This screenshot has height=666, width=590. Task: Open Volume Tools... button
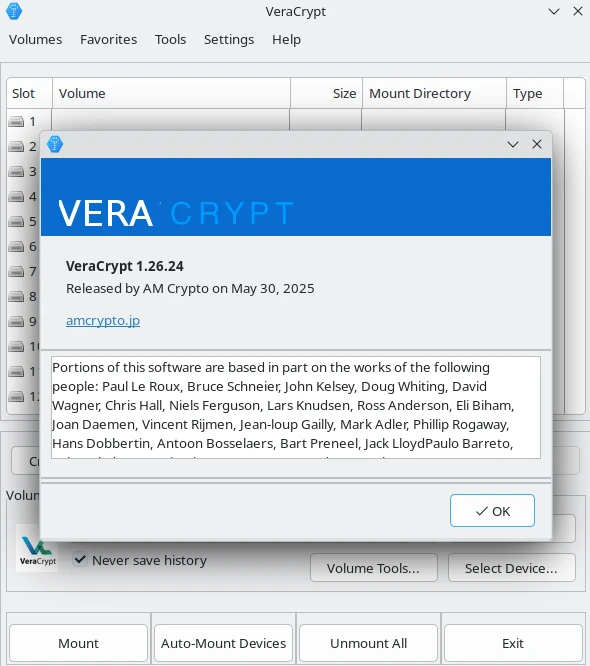pyautogui.click(x=373, y=568)
